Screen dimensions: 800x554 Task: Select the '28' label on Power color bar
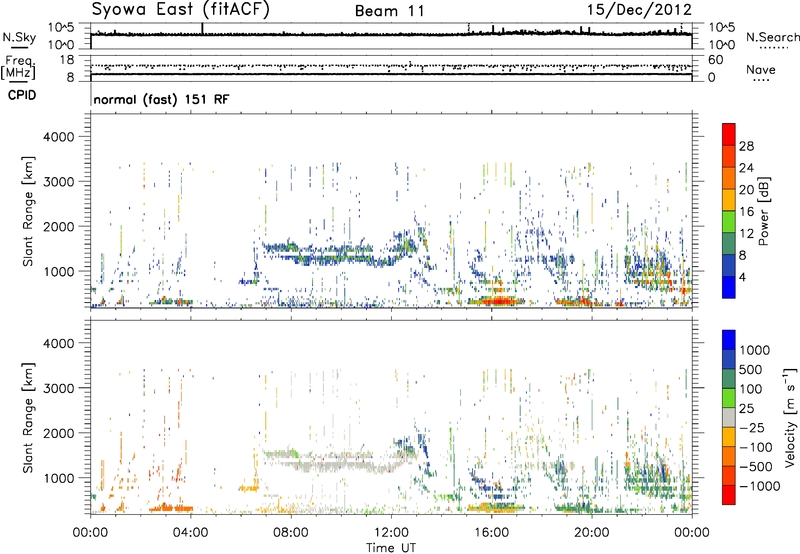coord(746,146)
